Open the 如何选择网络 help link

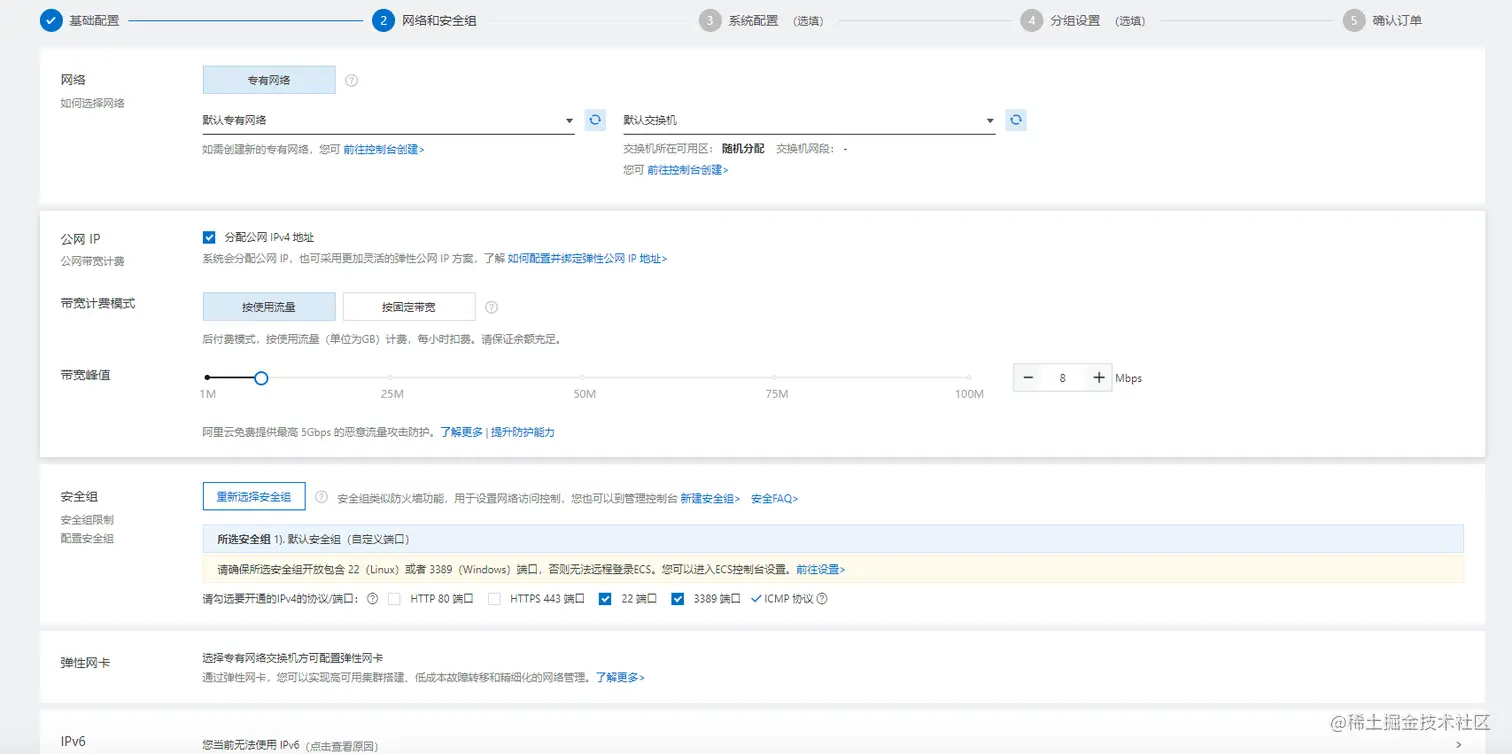pyautogui.click(x=92, y=103)
